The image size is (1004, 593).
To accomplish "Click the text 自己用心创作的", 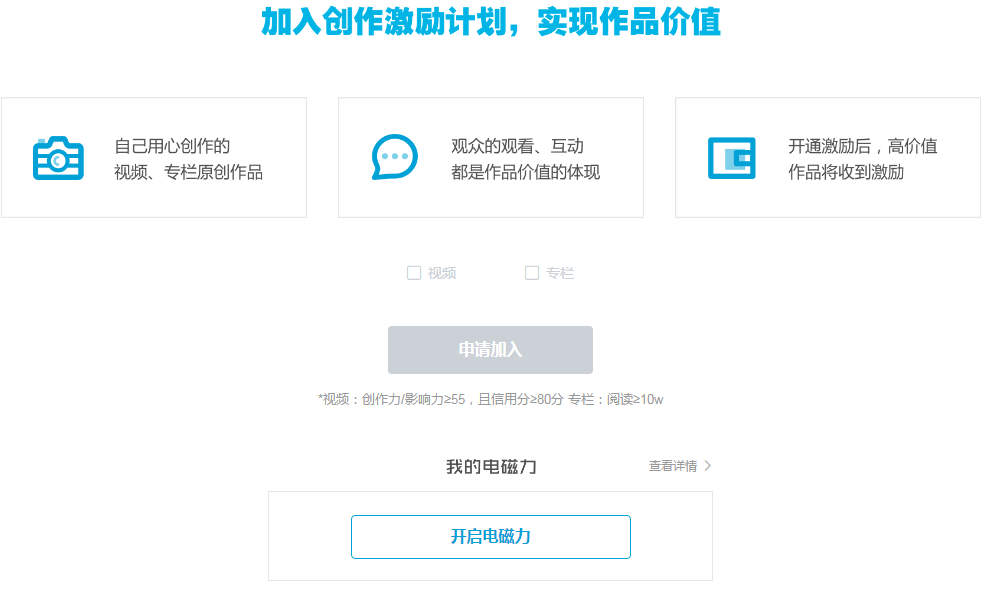I will pos(172,146).
